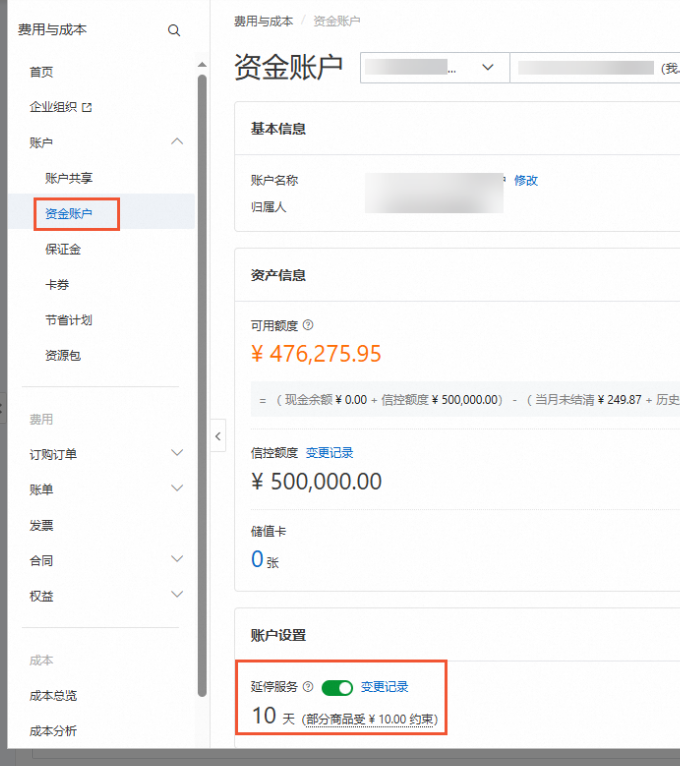The width and height of the screenshot is (680, 766).
Task: Expand the 合同 menu group
Action: 177,559
